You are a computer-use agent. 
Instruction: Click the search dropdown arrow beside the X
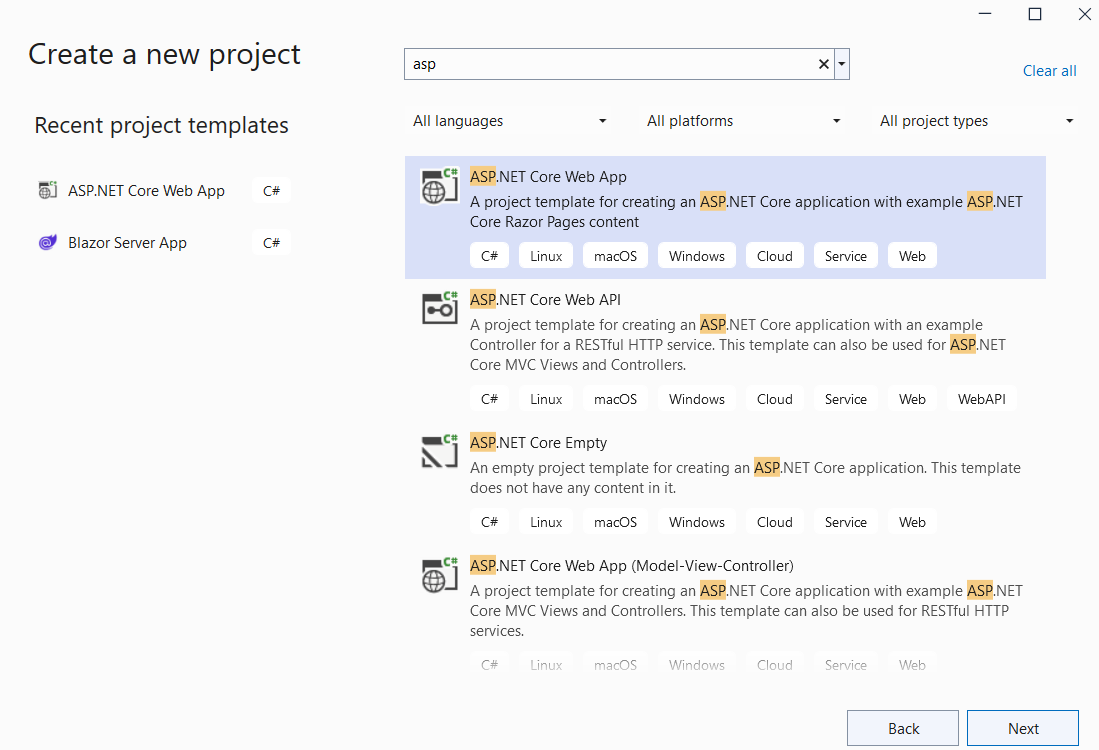[841, 63]
